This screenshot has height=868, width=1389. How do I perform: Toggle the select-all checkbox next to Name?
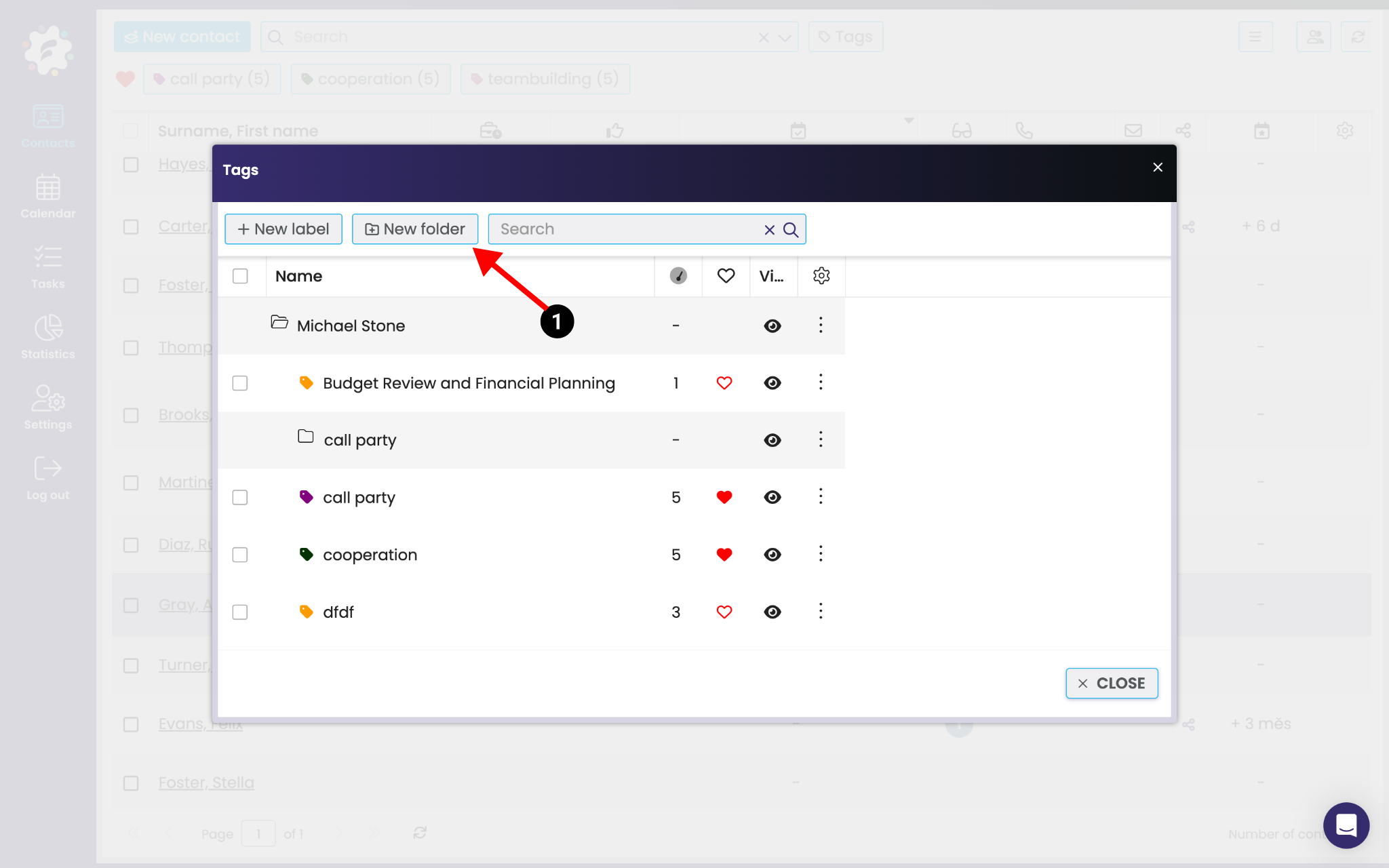click(240, 276)
